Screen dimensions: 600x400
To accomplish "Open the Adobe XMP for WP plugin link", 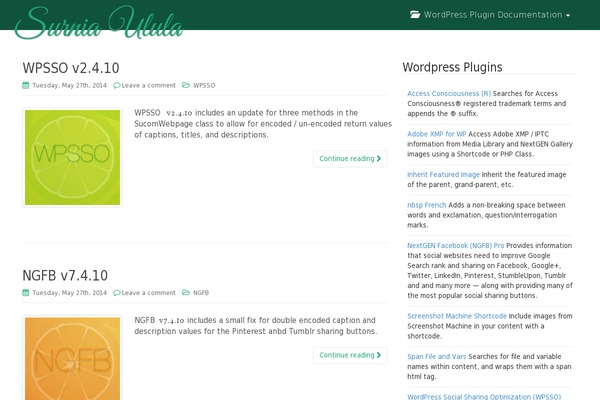I will tap(437, 134).
